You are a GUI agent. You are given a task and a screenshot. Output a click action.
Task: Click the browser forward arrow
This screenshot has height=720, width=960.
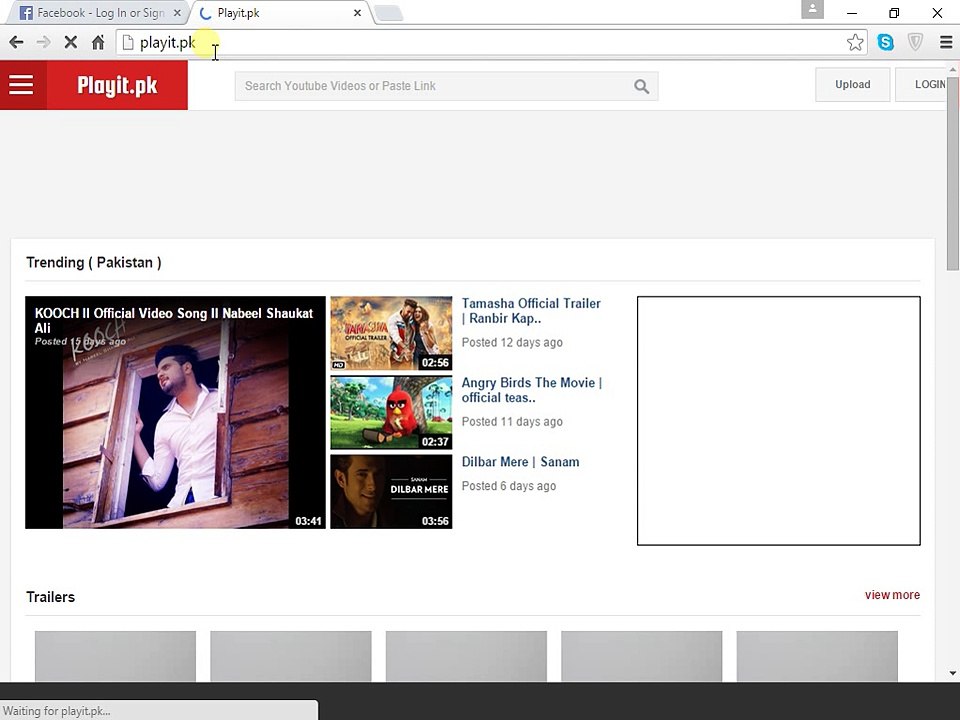point(43,42)
